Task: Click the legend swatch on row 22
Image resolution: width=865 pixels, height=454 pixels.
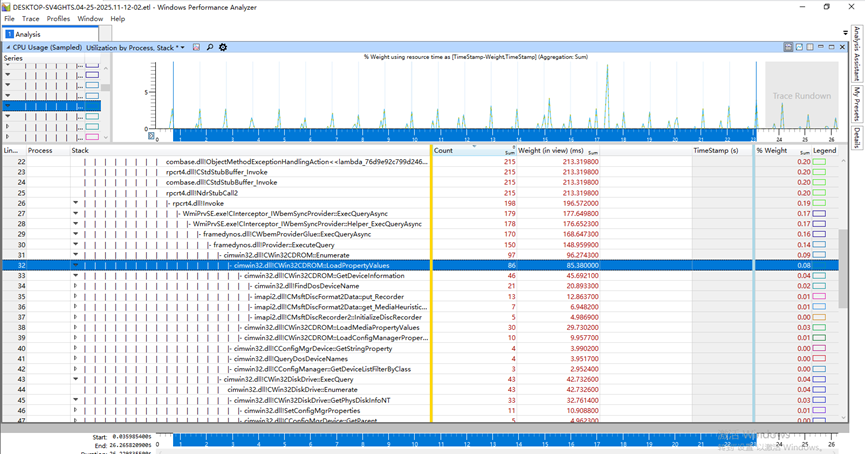Action: 819,162
